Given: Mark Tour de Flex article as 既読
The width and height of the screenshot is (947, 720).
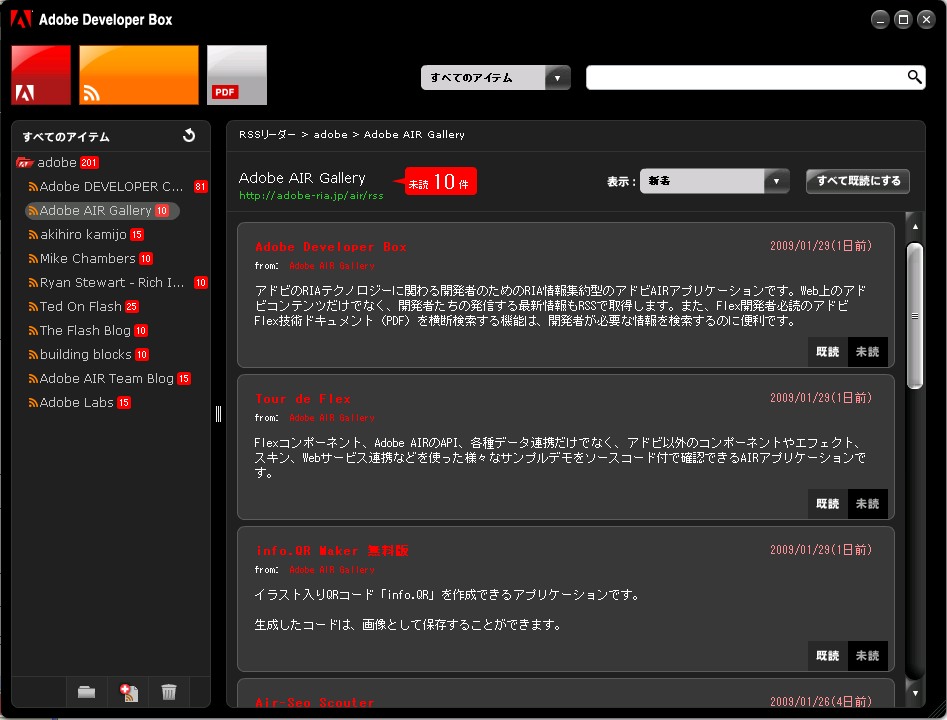Looking at the screenshot, I should 827,504.
